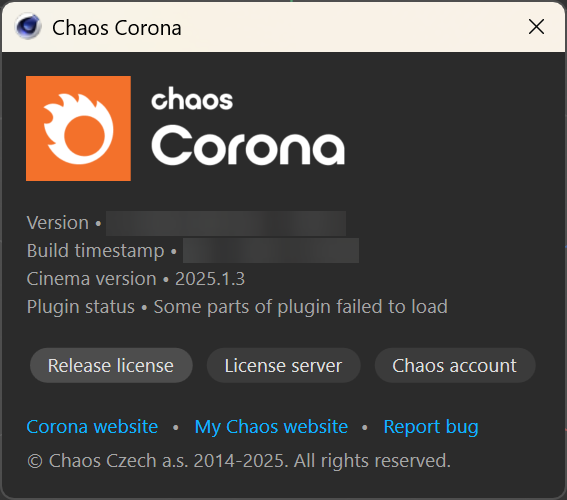Screen dimensions: 567x500
Task: Click the Chaos Czech copyright notice
Action: point(239,461)
